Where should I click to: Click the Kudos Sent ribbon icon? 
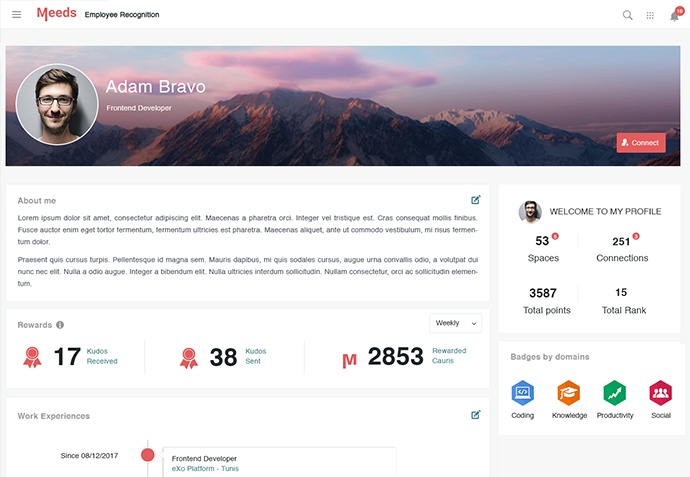click(189, 358)
